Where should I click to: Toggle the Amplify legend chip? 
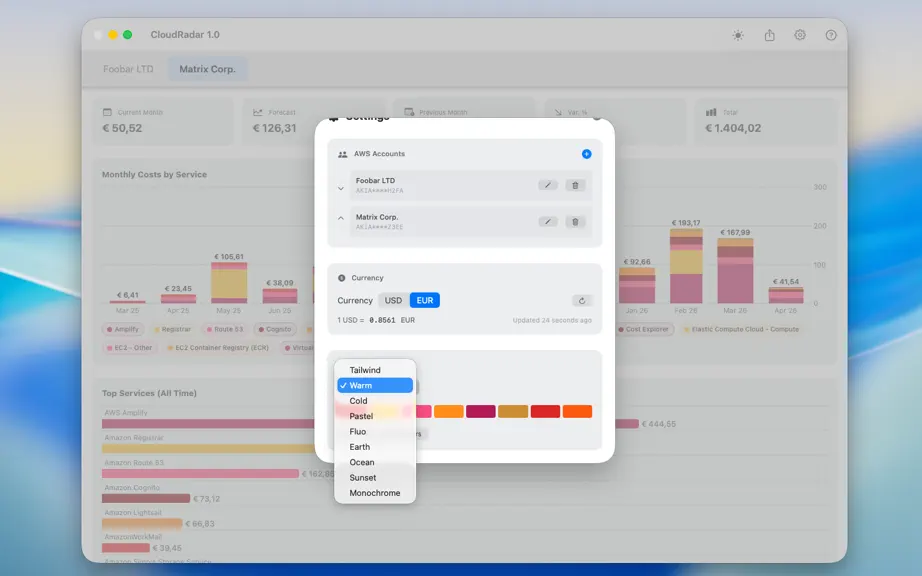pos(123,329)
